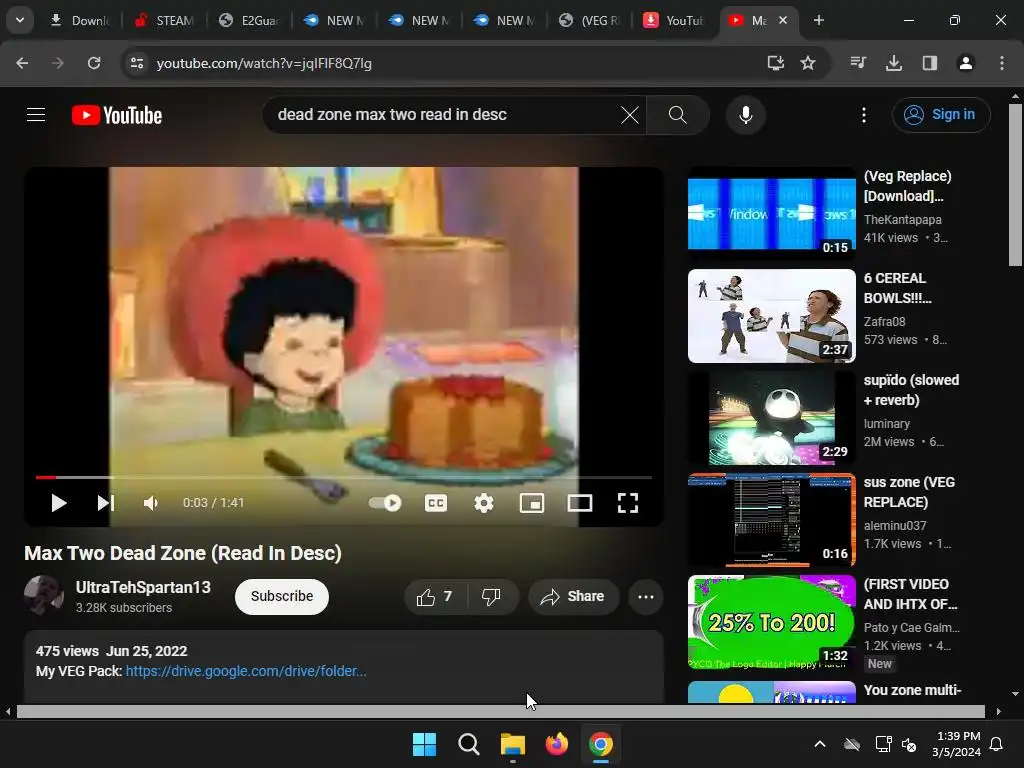Toggle the autoplay switch

click(x=385, y=503)
